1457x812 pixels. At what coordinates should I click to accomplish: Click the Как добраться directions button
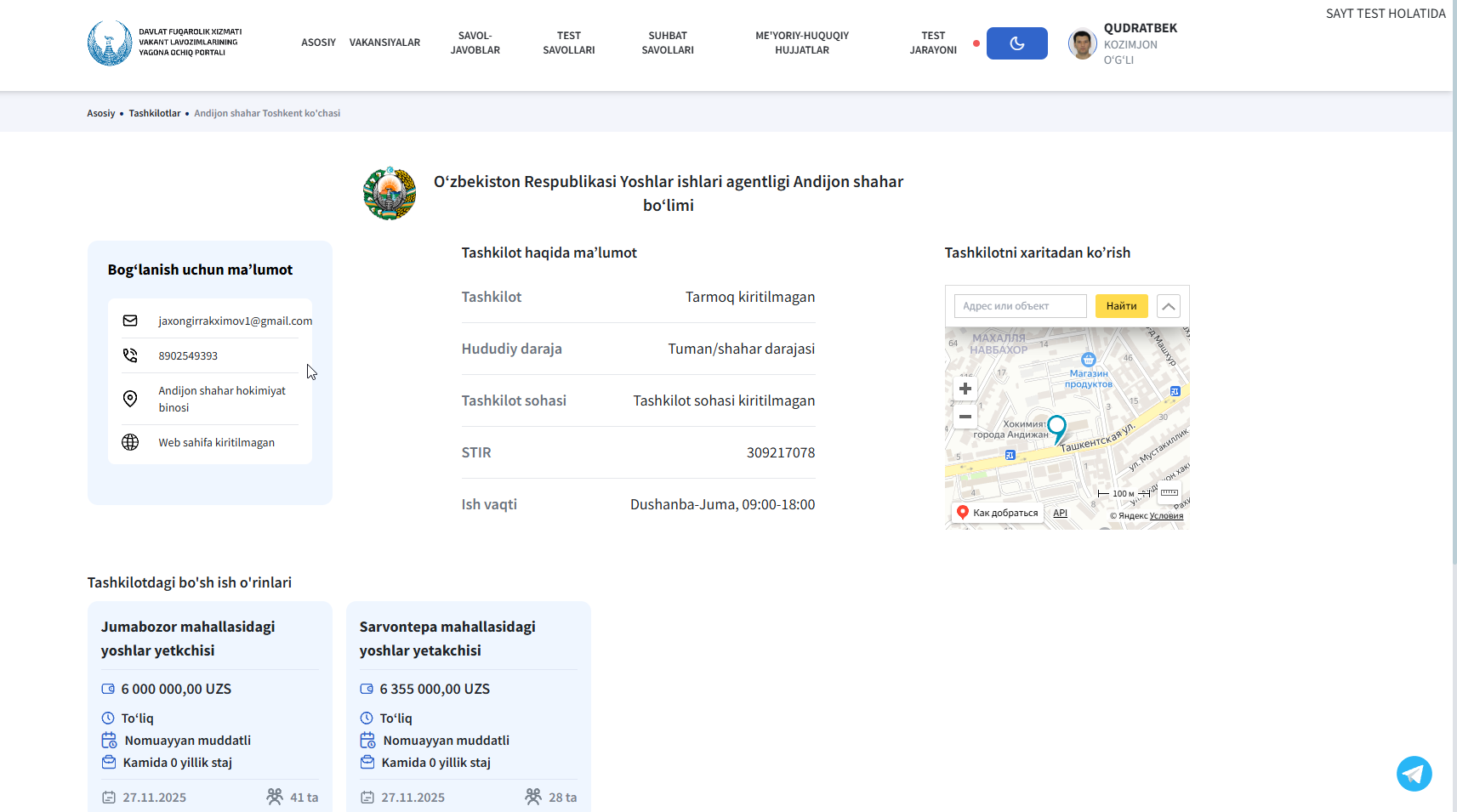click(997, 513)
